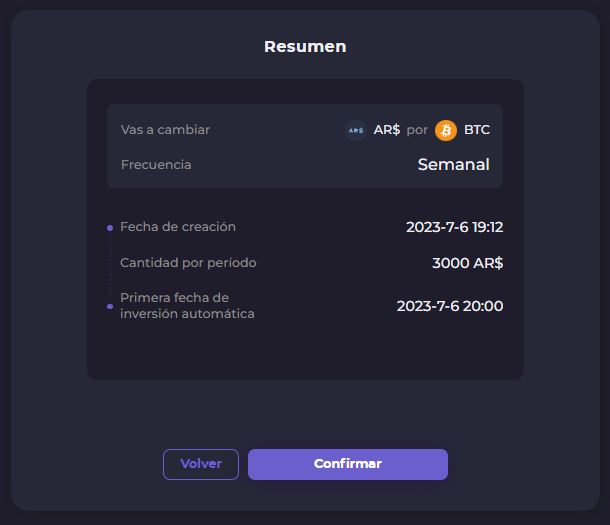This screenshot has width=610, height=525.
Task: Click the Cantidad por período label
Action: pyautogui.click(x=188, y=263)
